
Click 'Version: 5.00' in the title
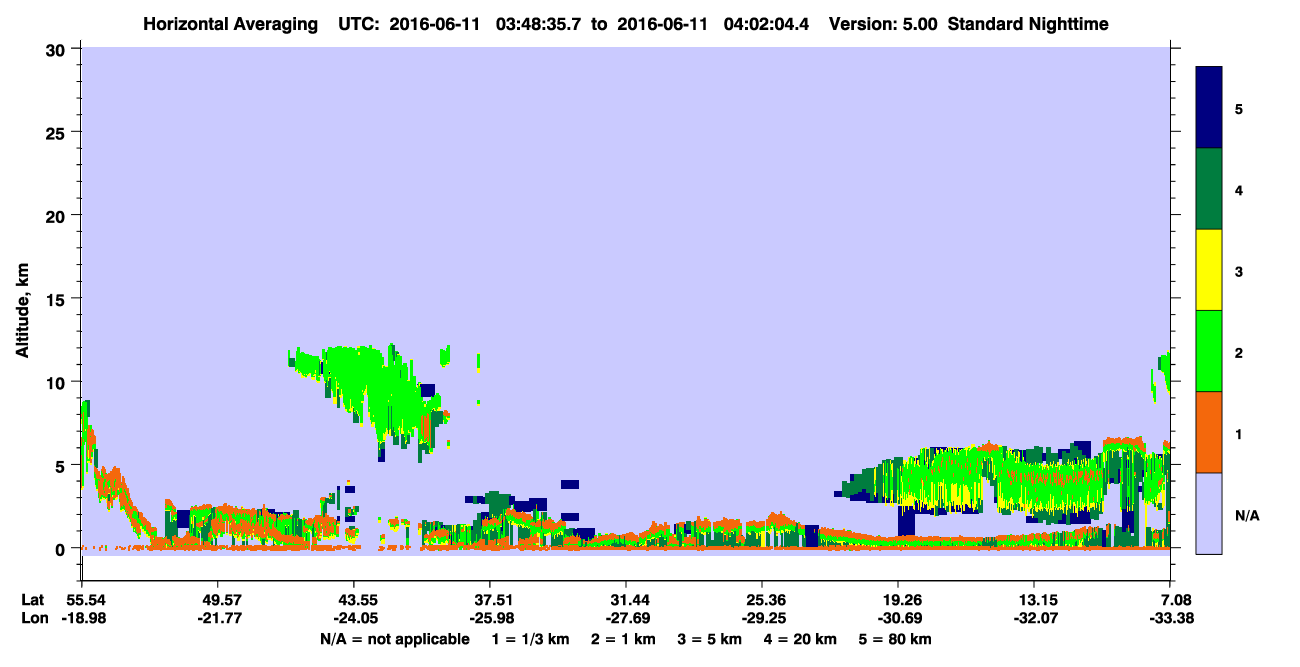[x=883, y=24]
